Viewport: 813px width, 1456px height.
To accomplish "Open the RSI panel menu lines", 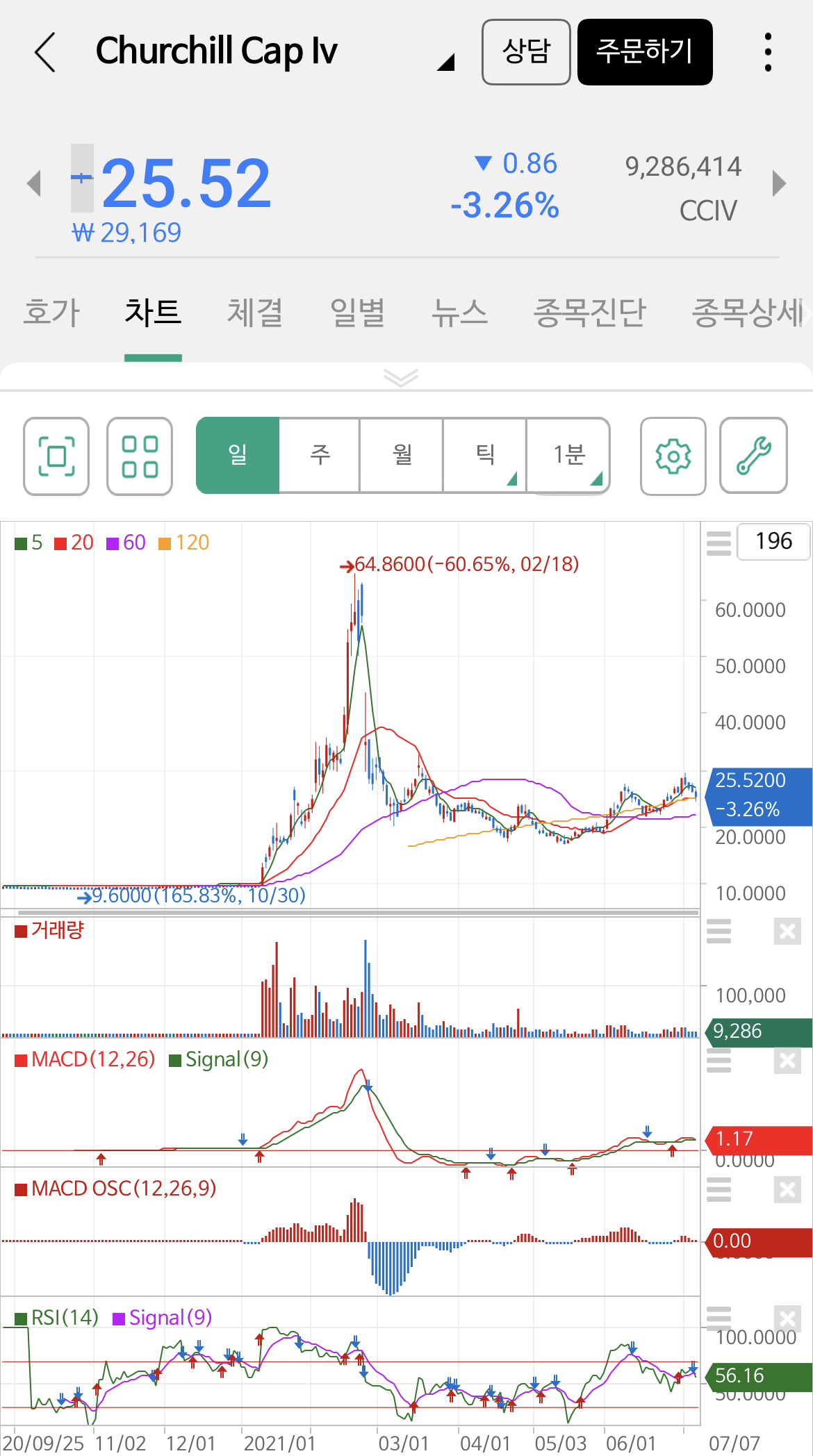I will (x=718, y=1318).
